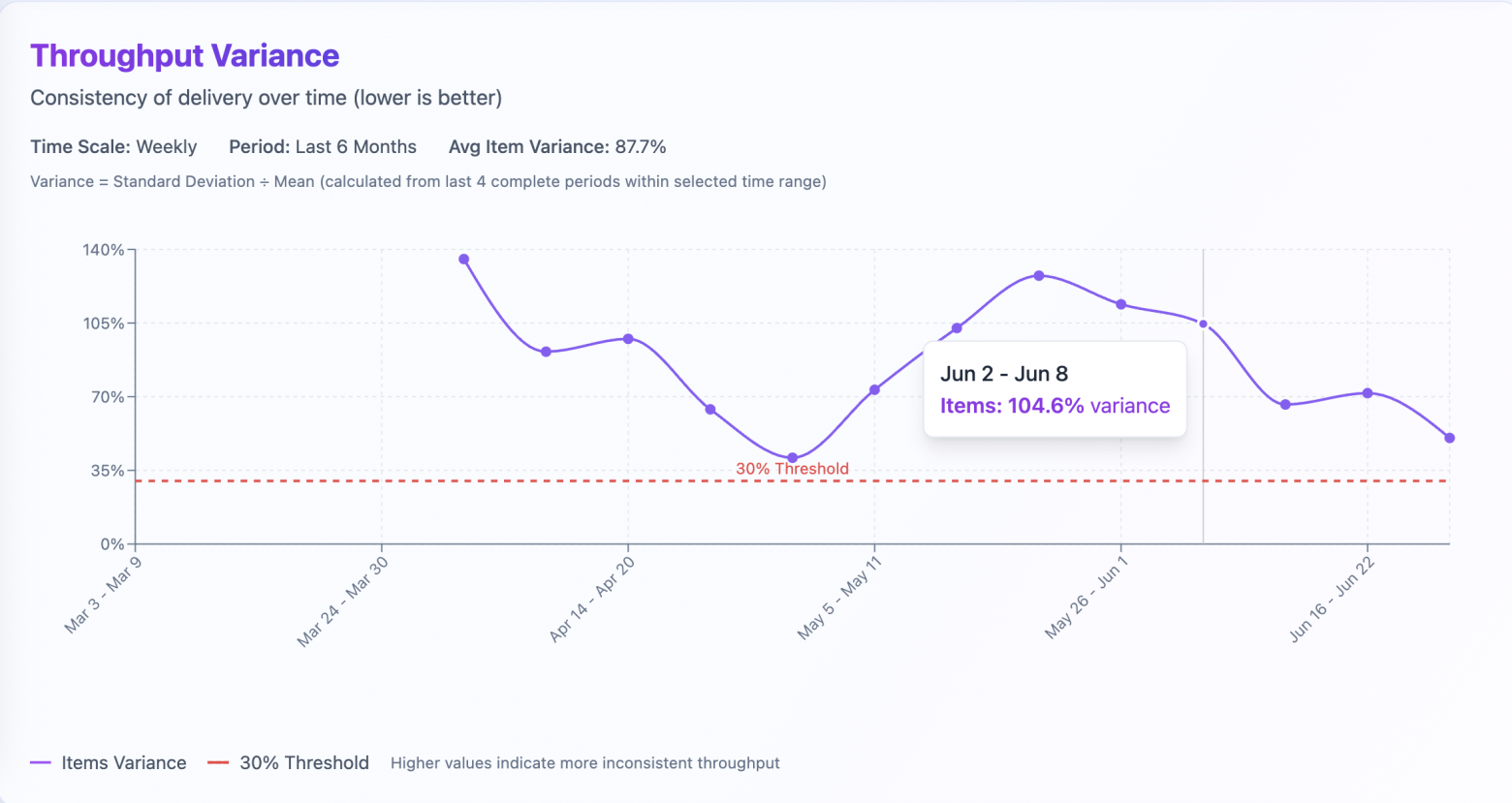Click the data point above May 5 - May 11
Screen dimensions: 1512x803
(874, 390)
